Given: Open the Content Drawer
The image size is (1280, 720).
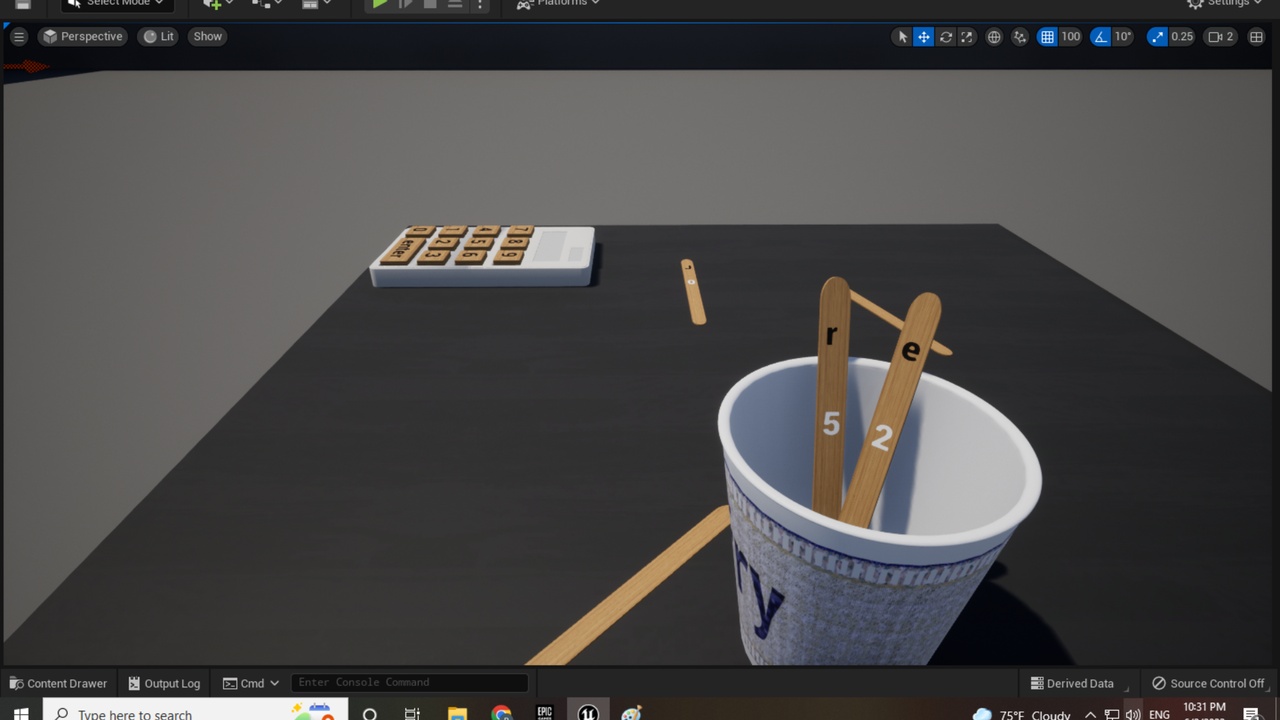Looking at the screenshot, I should pyautogui.click(x=58, y=683).
